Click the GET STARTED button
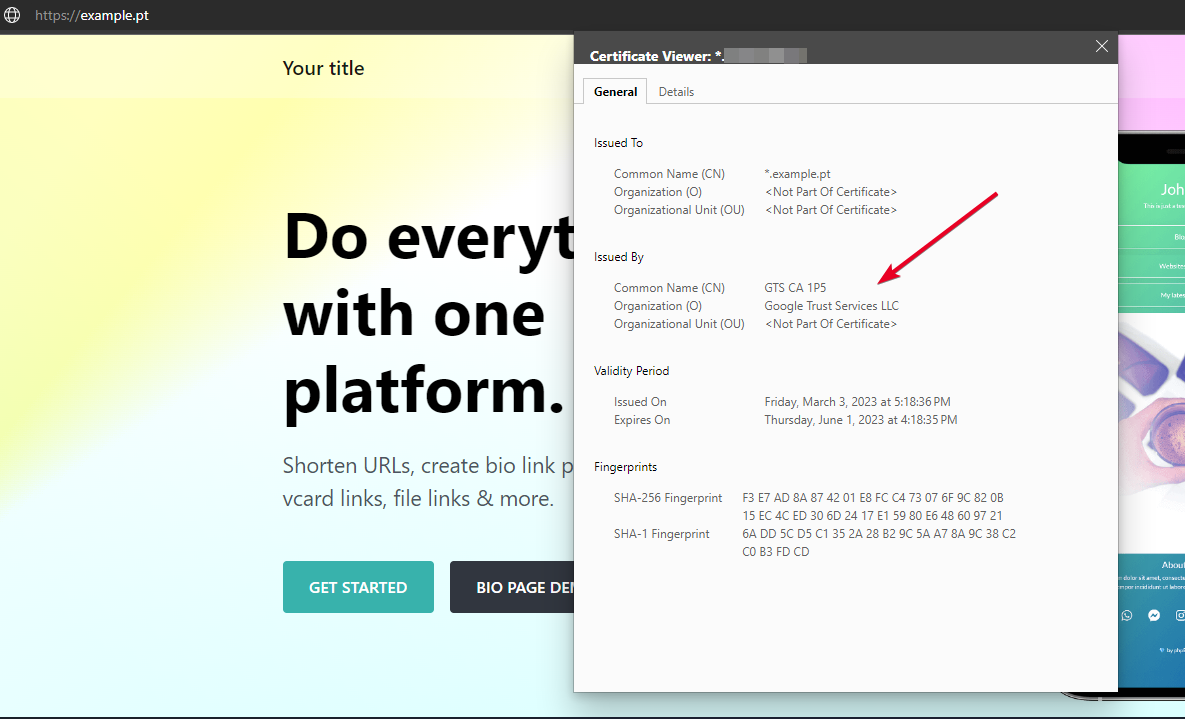This screenshot has width=1185, height=719. (358, 587)
